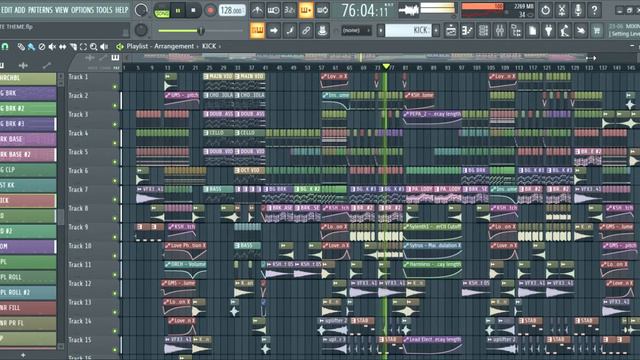Select the RK BASE pattern in picker
The width and height of the screenshot is (640, 360).
(x=28, y=139)
